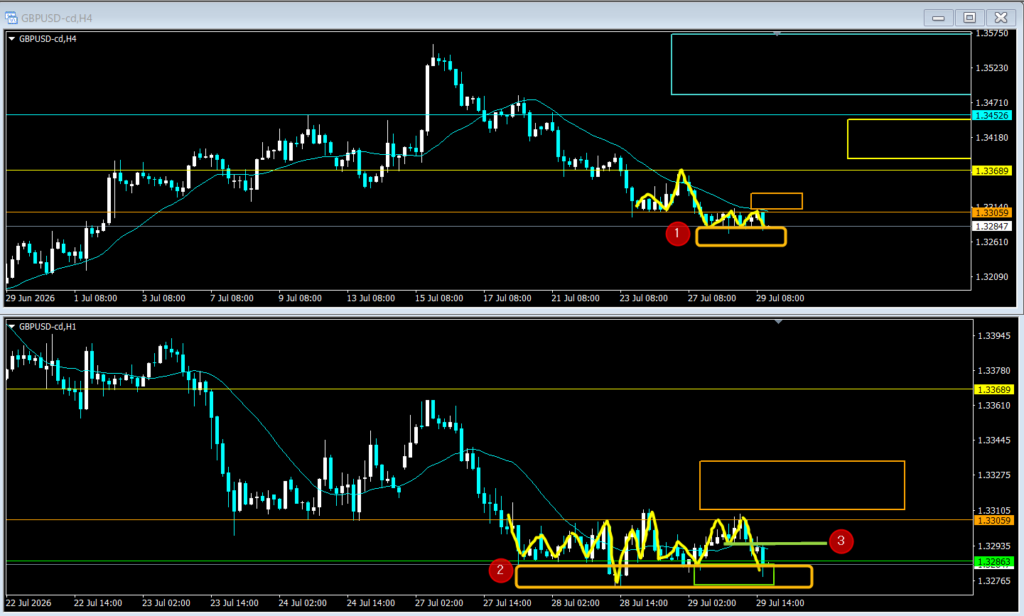Maximize the GBPUSD-cd,H4 chart window
The width and height of the screenshot is (1024, 616).
pos(970,18)
